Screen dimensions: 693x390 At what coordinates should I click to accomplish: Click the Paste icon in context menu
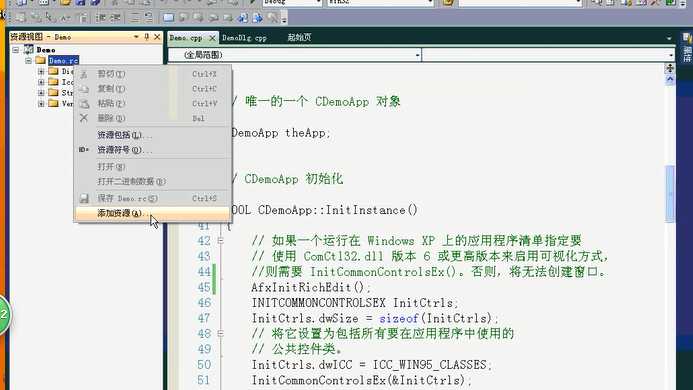[x=84, y=104]
